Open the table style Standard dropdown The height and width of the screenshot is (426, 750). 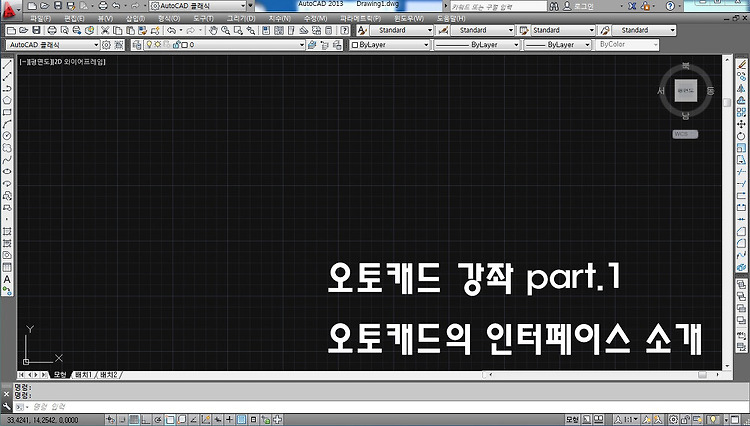point(563,30)
